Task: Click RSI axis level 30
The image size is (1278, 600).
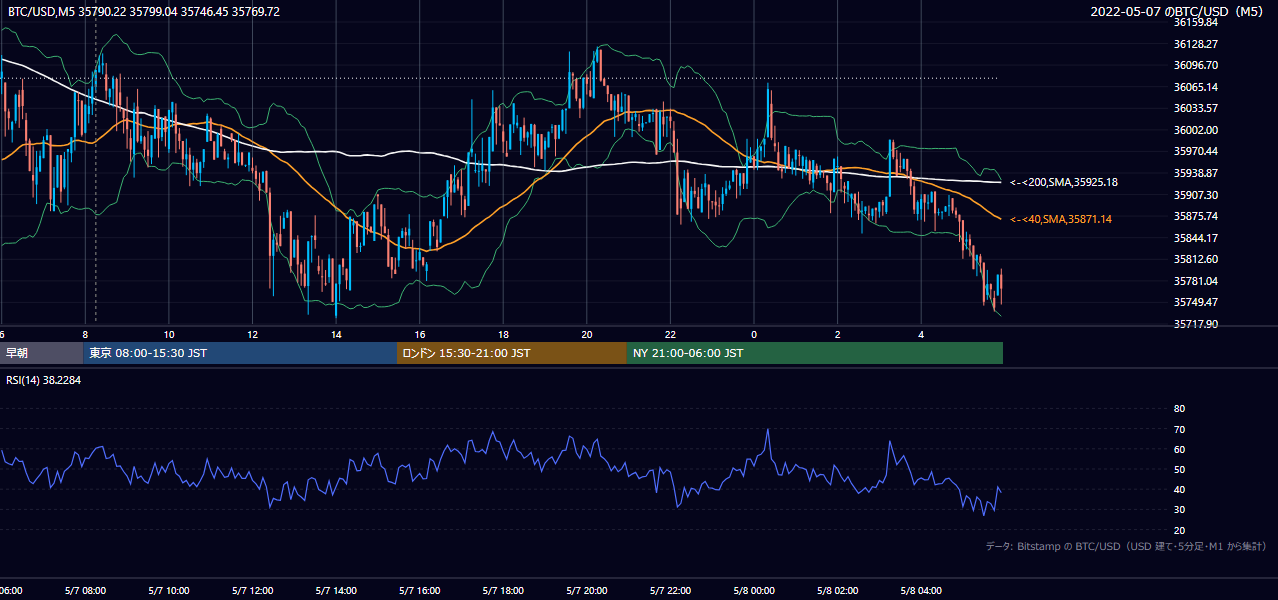Action: [x=1179, y=510]
